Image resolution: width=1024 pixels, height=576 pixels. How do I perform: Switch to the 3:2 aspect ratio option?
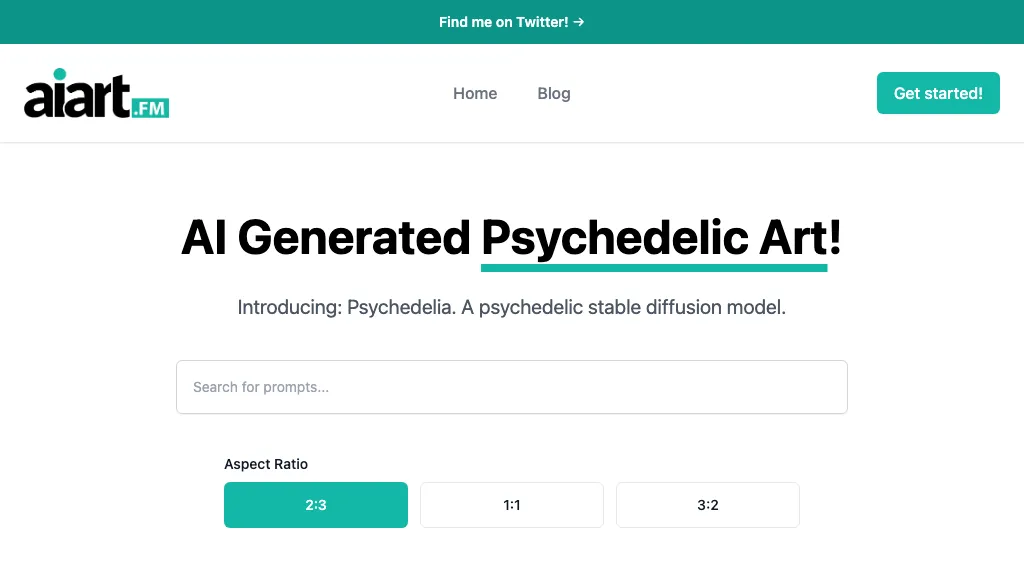point(708,505)
